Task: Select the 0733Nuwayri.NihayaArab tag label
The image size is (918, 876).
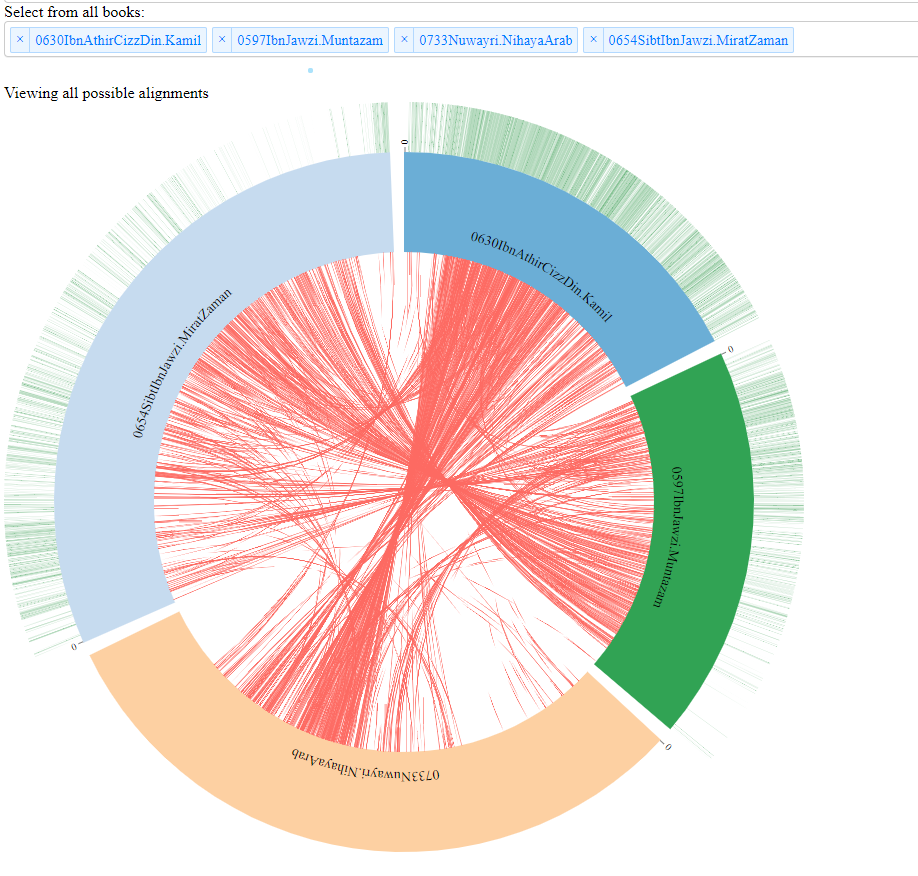Action: [x=494, y=40]
